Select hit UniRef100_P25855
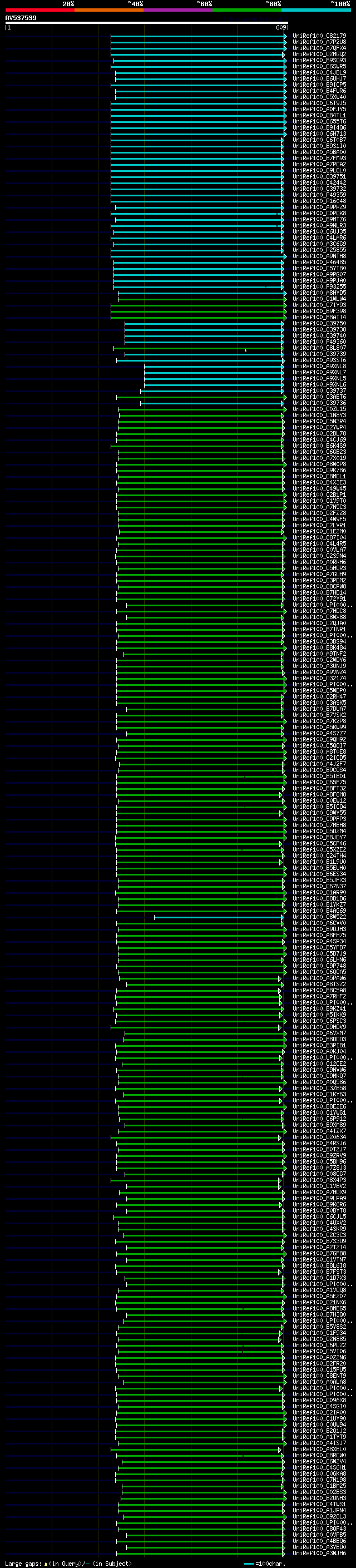The width and height of the screenshot is (356, 1568). point(319,250)
